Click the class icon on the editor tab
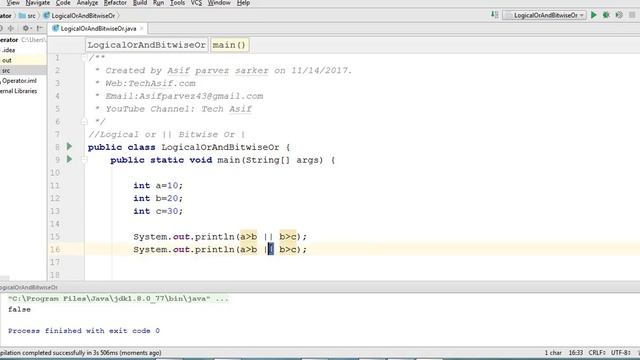 click(x=56, y=29)
